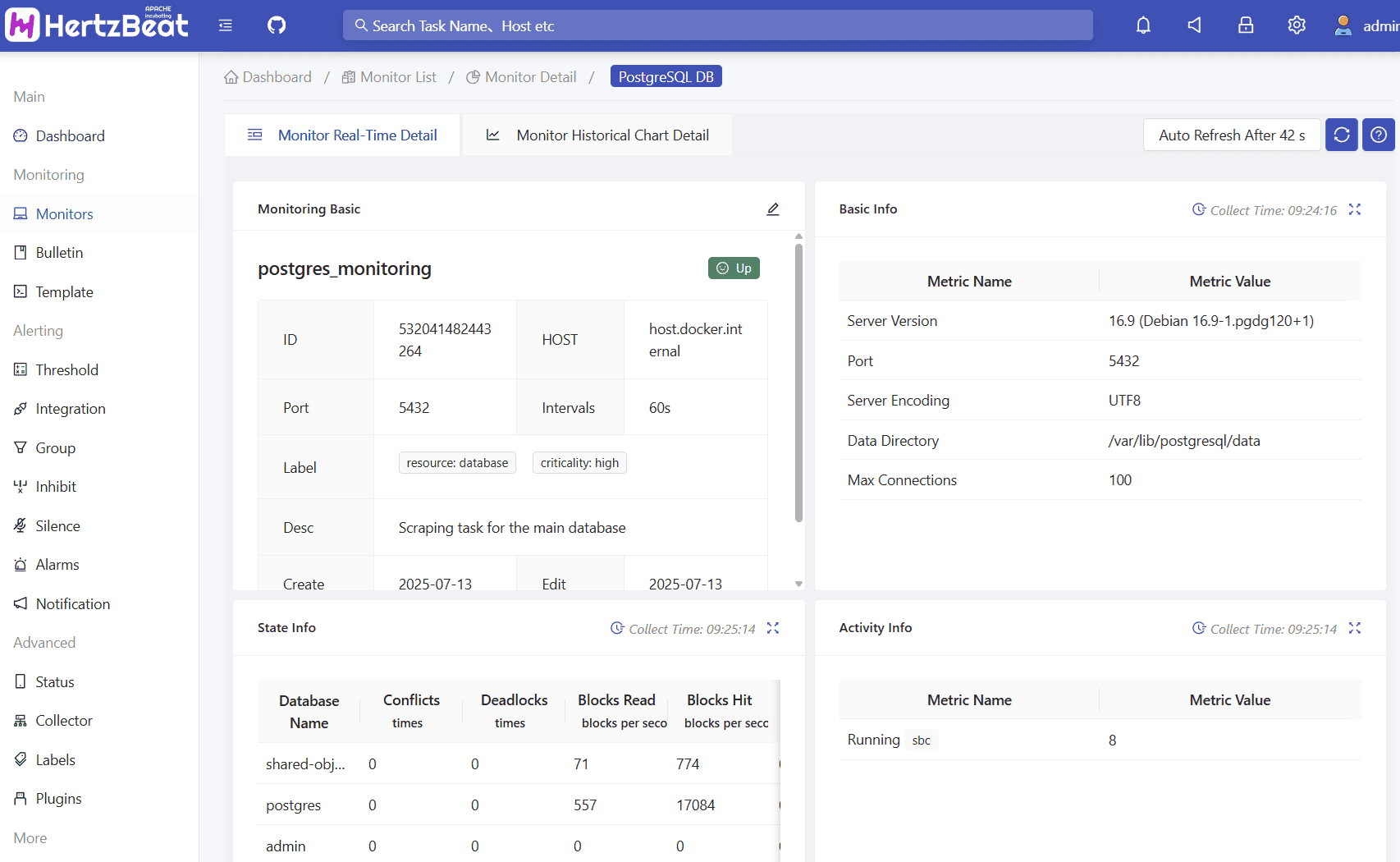Click Monitor Detail breadcrumb
This screenshot has width=1400, height=862.
point(521,77)
